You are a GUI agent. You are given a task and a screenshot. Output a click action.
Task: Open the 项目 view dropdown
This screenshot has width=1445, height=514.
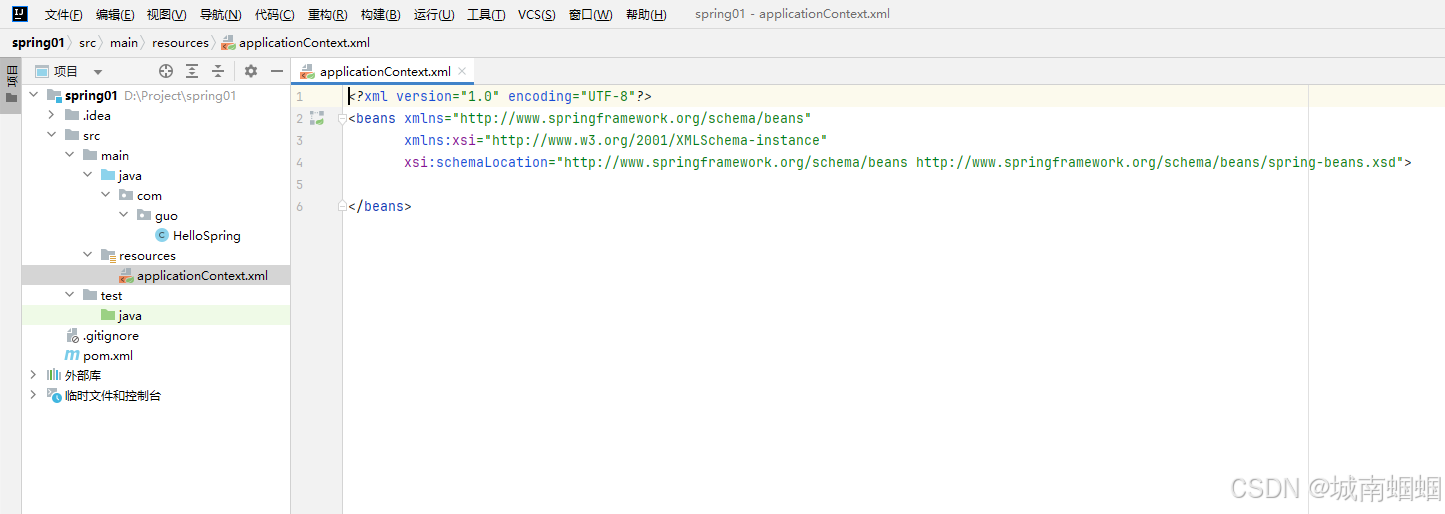click(x=98, y=72)
